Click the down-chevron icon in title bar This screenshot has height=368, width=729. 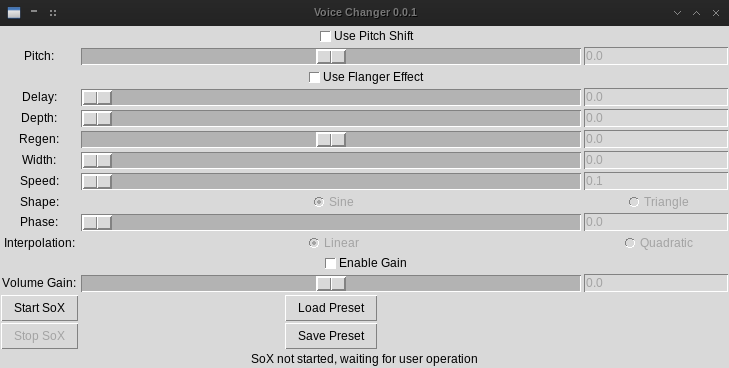677,13
